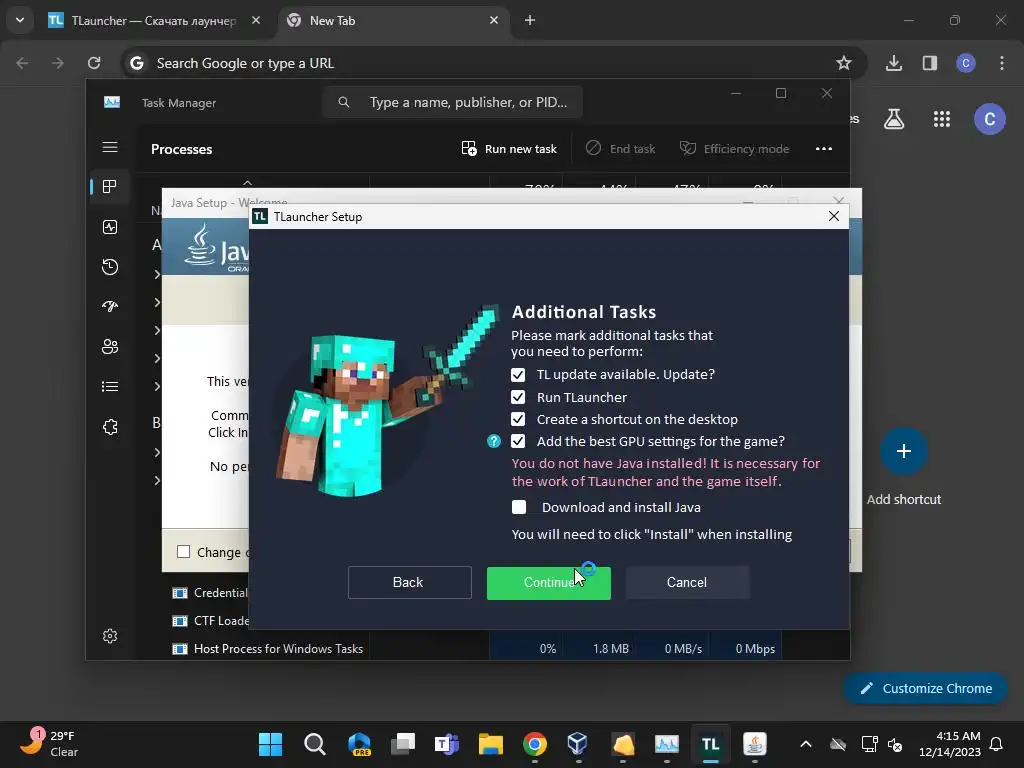1024x768 pixels.
Task: Open GPU settings help question-mark icon
Action: 494,441
